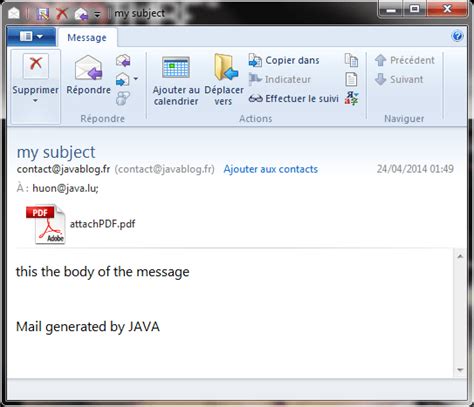The height and width of the screenshot is (407, 474).
Task: Click the reply all icon
Action: pos(123,60)
